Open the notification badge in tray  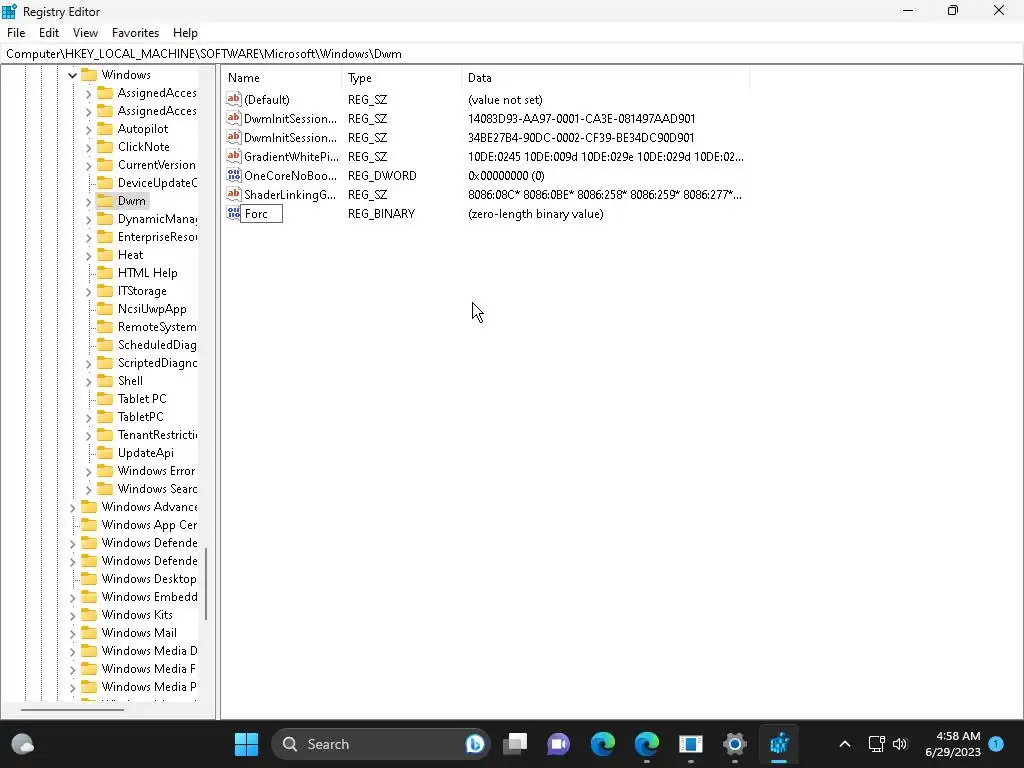coord(996,743)
